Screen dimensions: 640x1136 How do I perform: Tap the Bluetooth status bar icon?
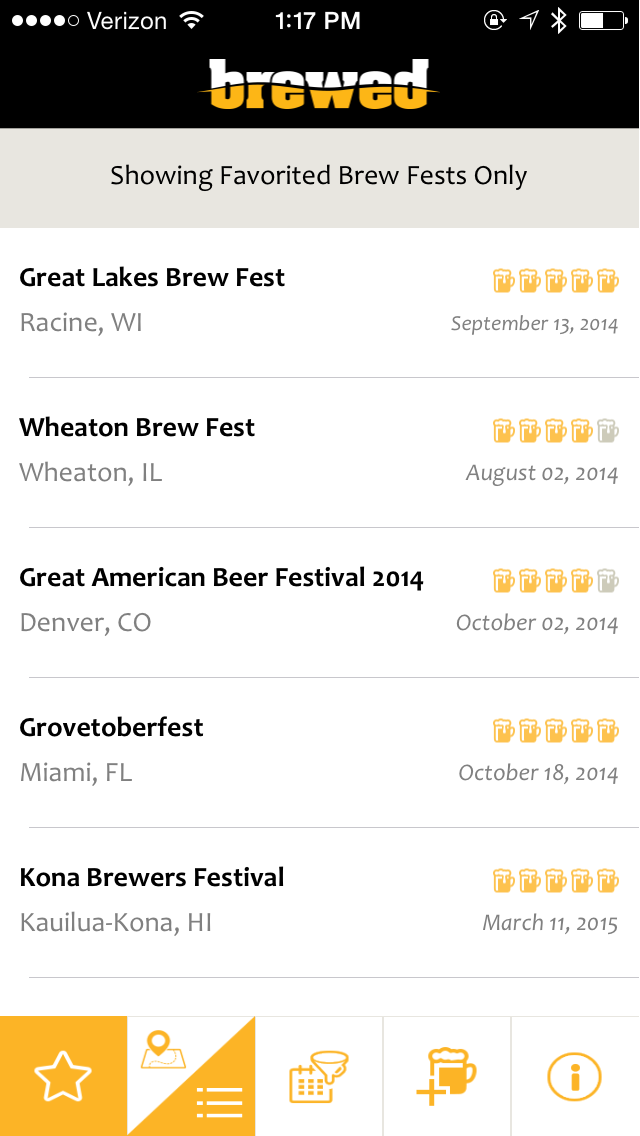pyautogui.click(x=558, y=20)
